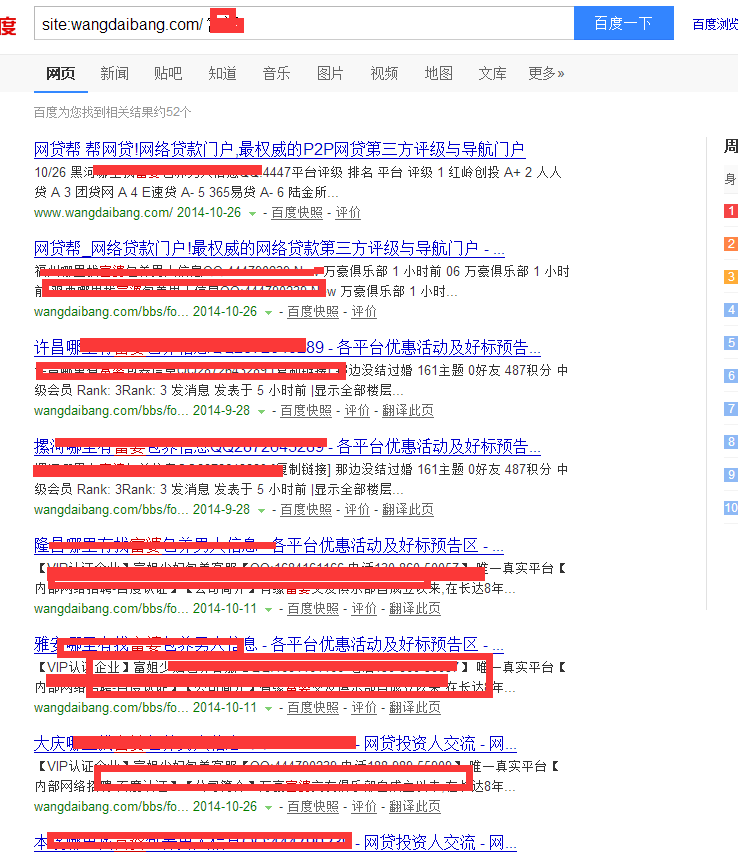The image size is (738, 859).
Task: Click the red rank 1 badge in sidebar
Action: point(731,211)
